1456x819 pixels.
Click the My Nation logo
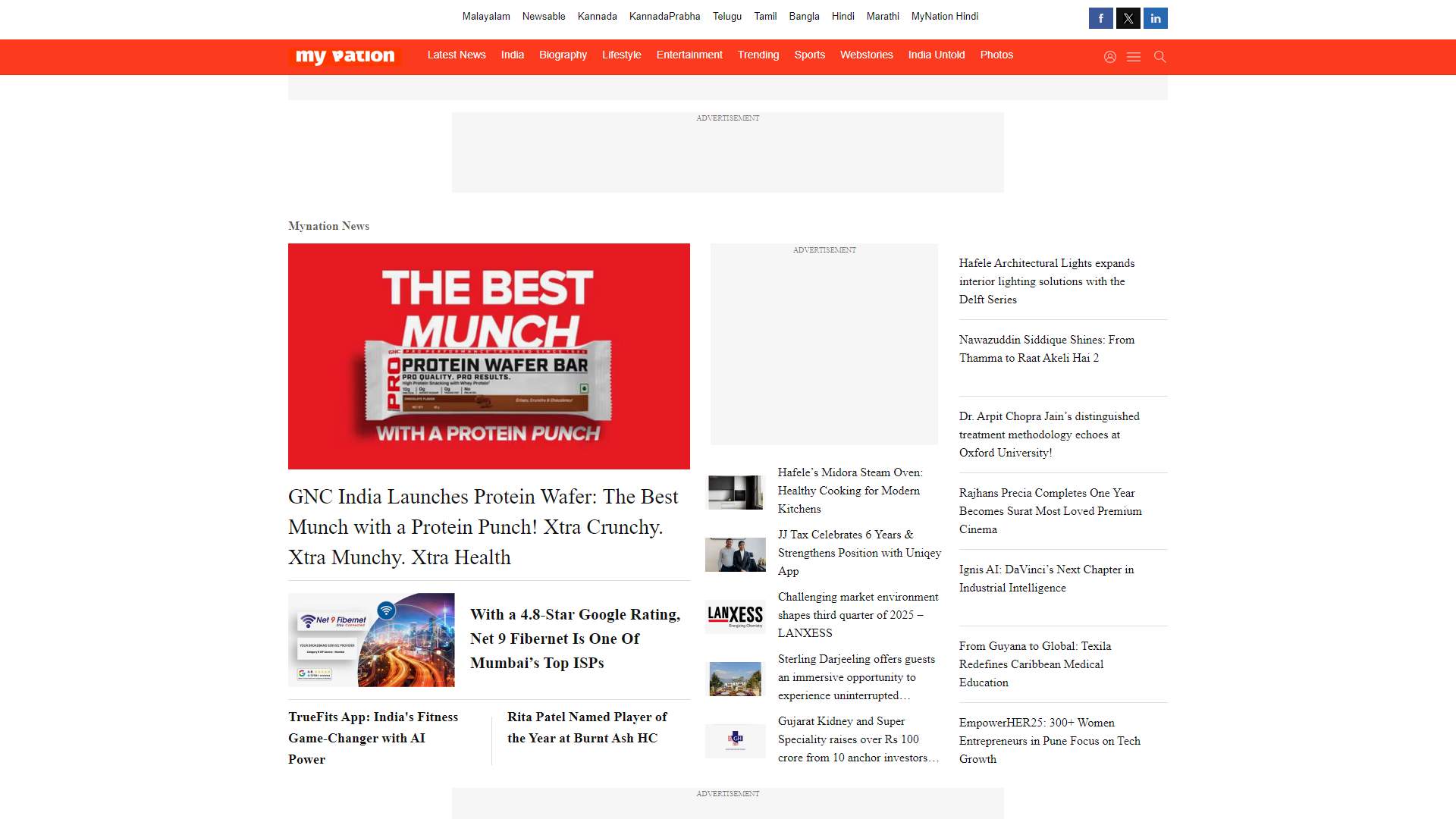(x=345, y=56)
